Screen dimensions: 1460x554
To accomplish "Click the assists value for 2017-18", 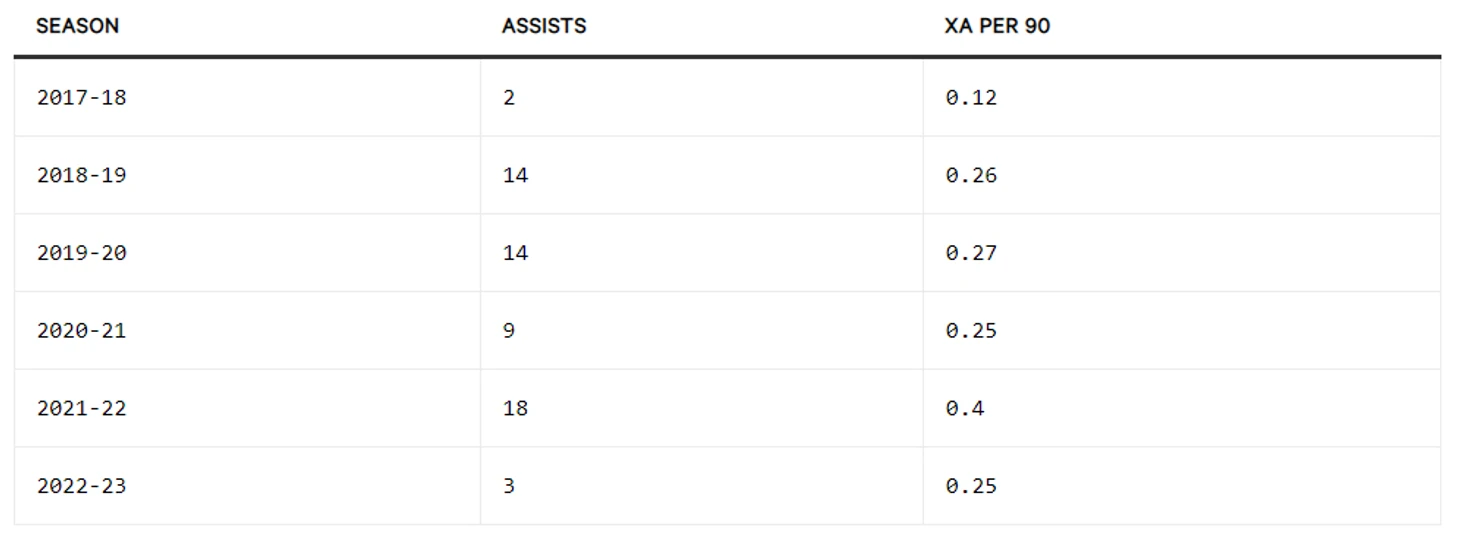I will click(509, 98).
